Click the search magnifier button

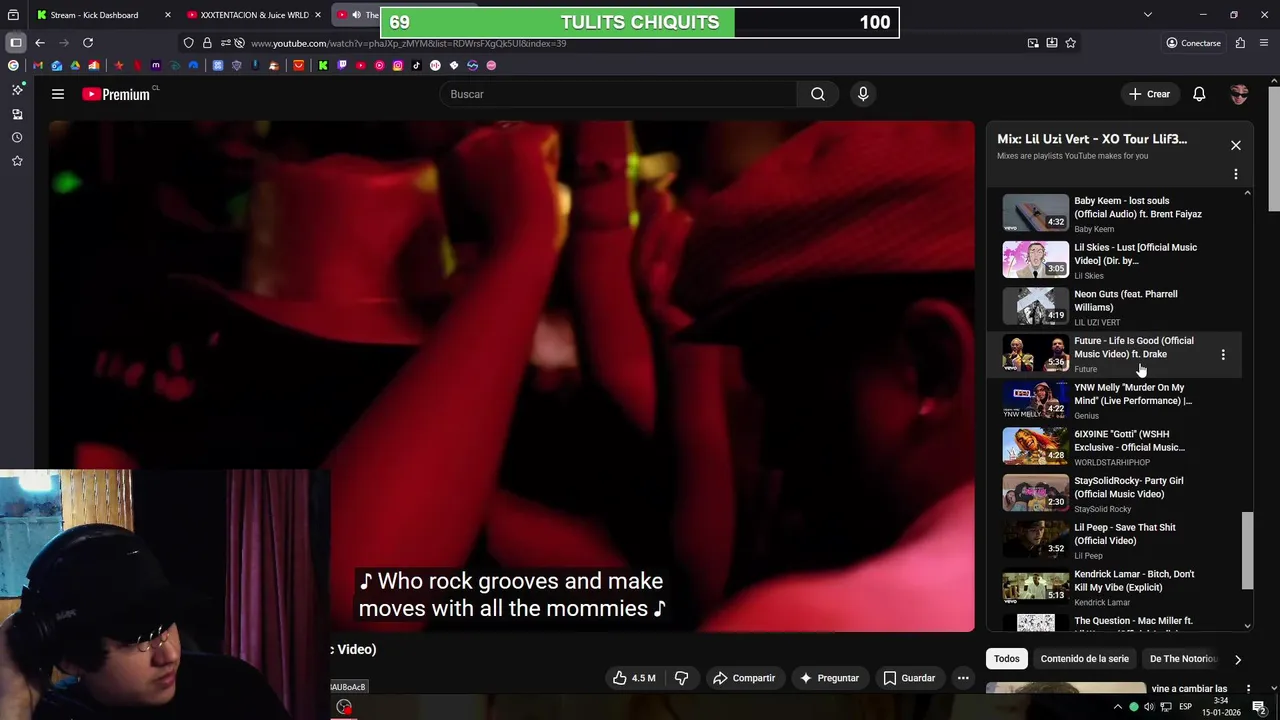pyautogui.click(x=818, y=94)
